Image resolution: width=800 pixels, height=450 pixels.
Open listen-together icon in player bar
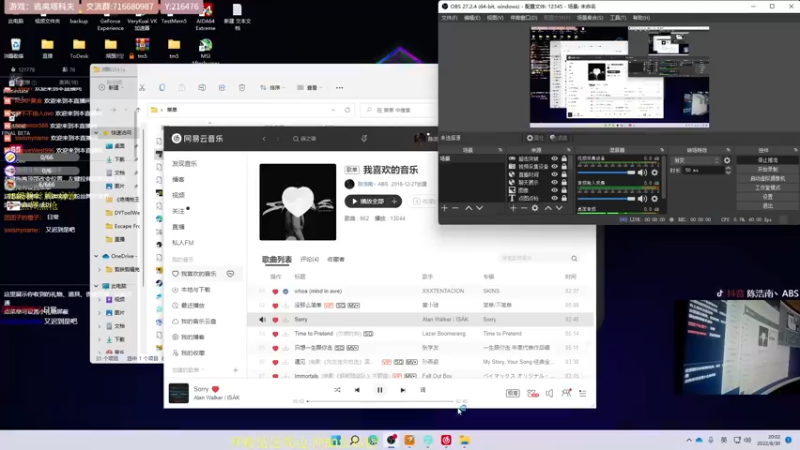566,393
